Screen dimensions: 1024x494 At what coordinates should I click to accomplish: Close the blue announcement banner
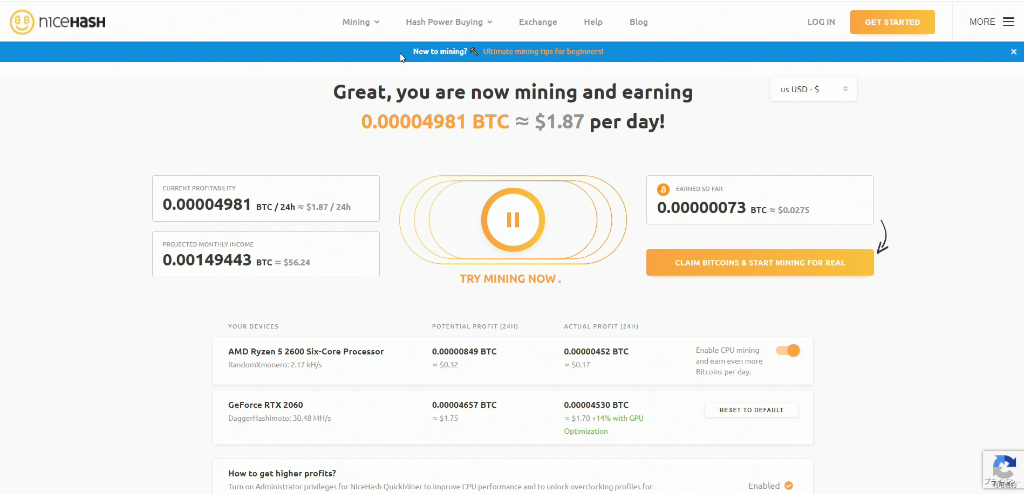1013,51
